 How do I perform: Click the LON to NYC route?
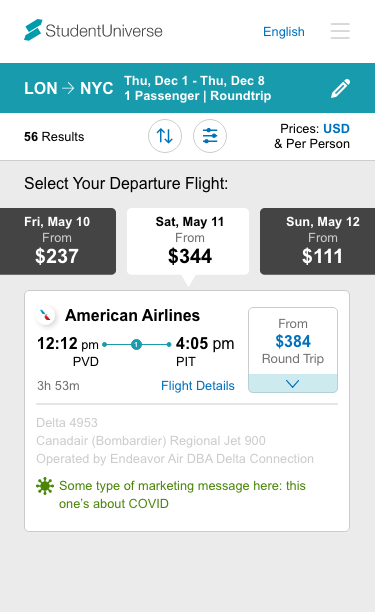coord(69,88)
